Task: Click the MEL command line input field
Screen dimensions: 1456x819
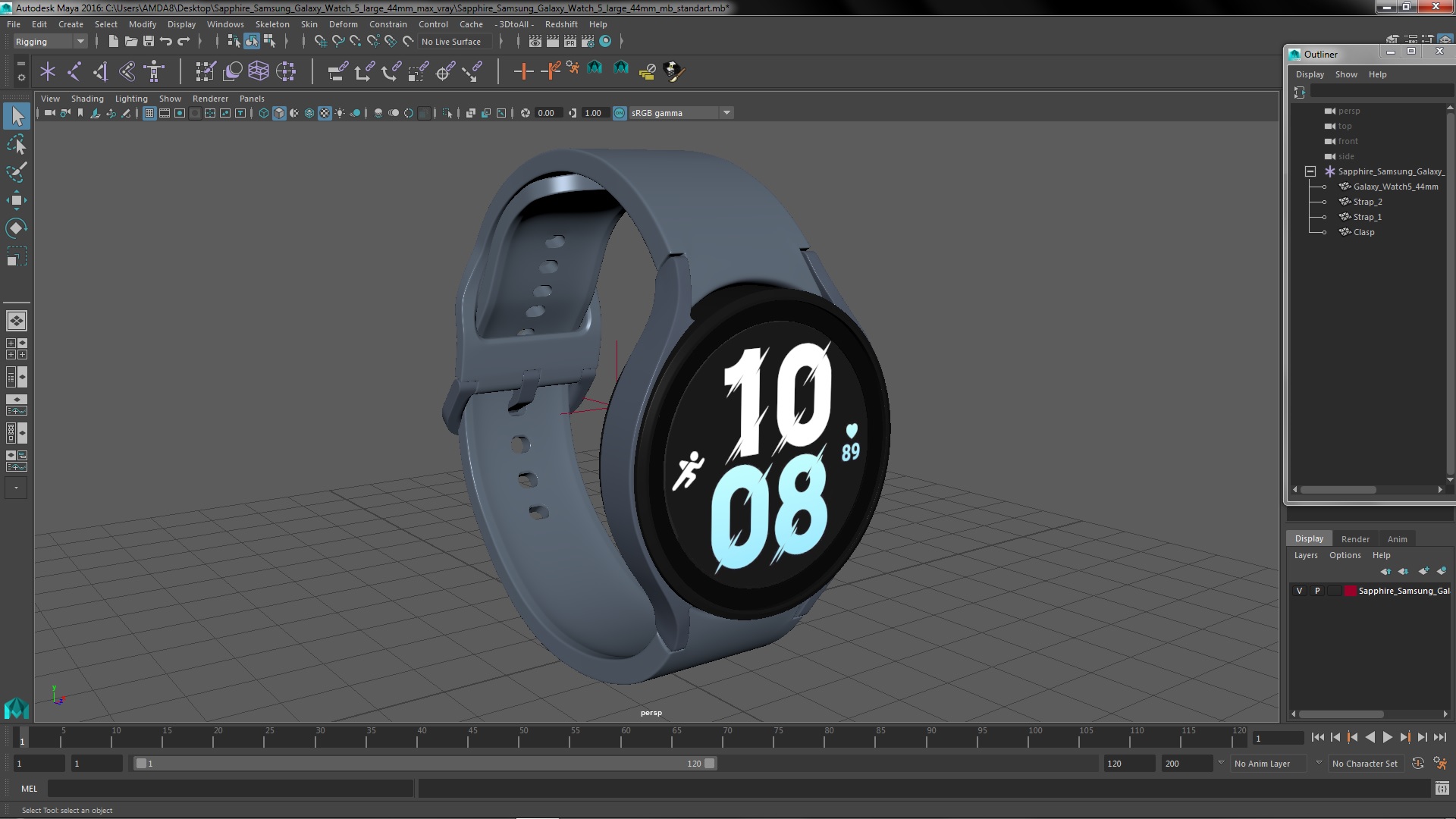Action: pos(231,789)
